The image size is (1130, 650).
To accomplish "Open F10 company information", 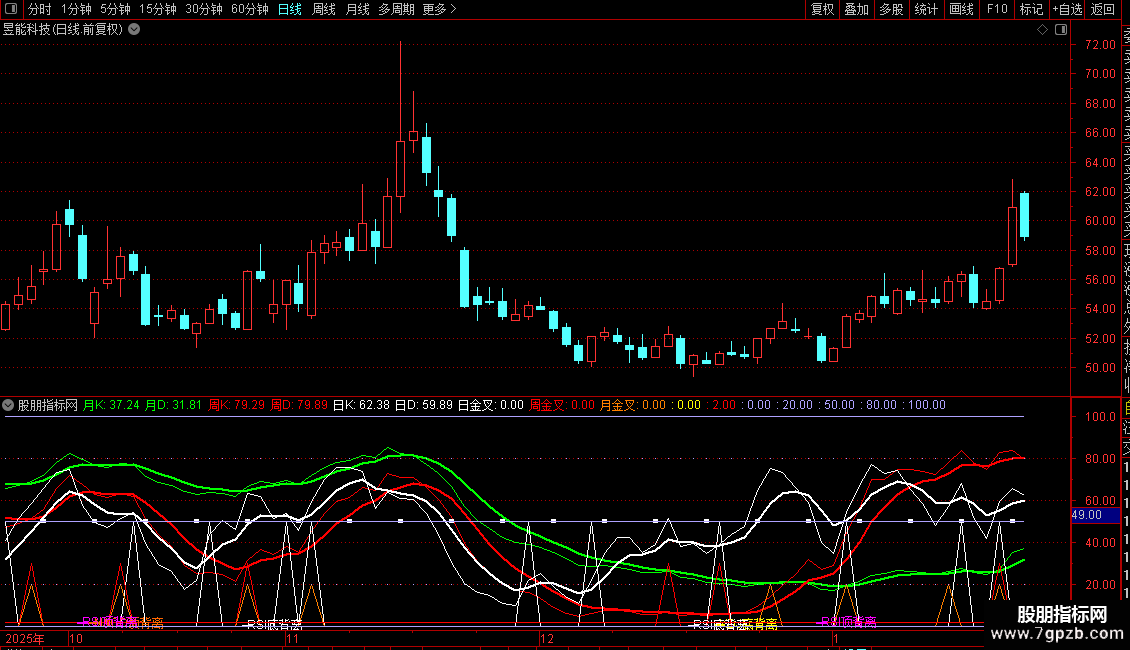I will point(997,9).
